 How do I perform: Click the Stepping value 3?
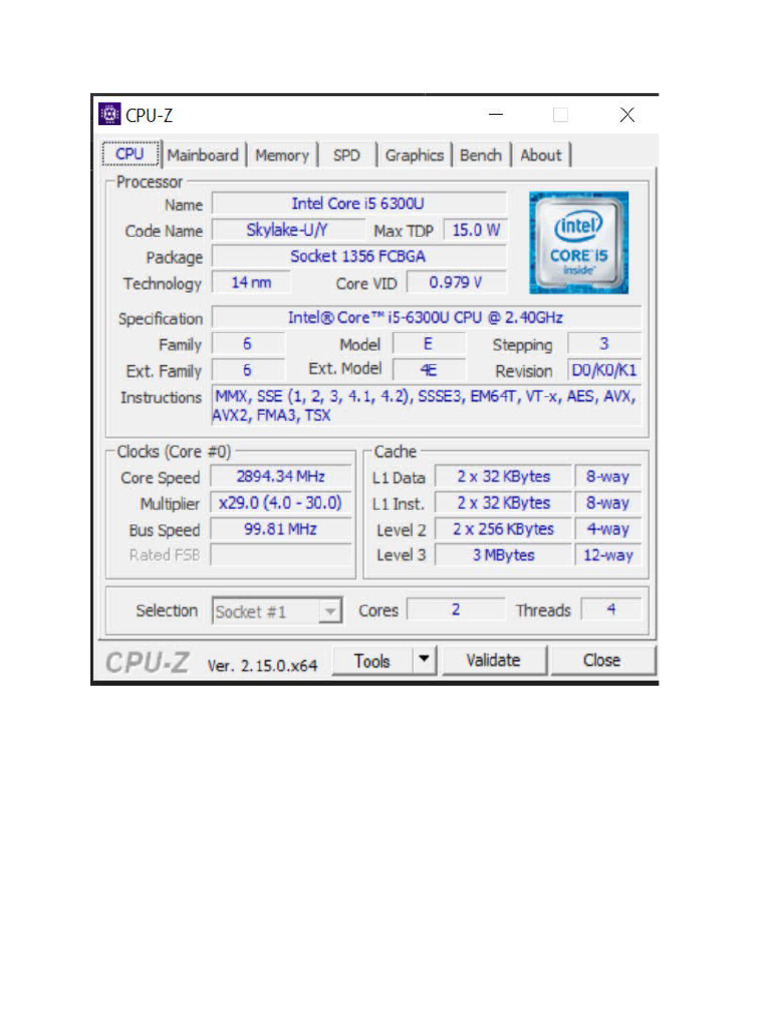click(x=604, y=344)
